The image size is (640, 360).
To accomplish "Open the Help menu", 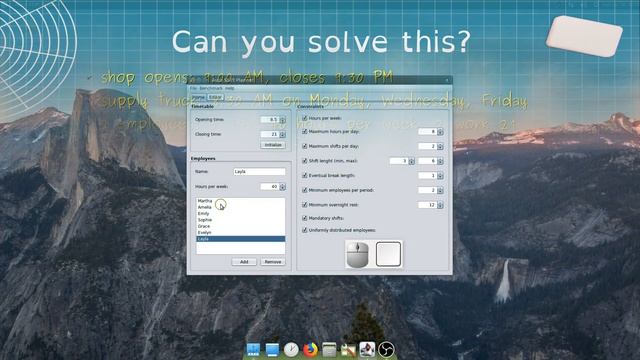I will 230,88.
